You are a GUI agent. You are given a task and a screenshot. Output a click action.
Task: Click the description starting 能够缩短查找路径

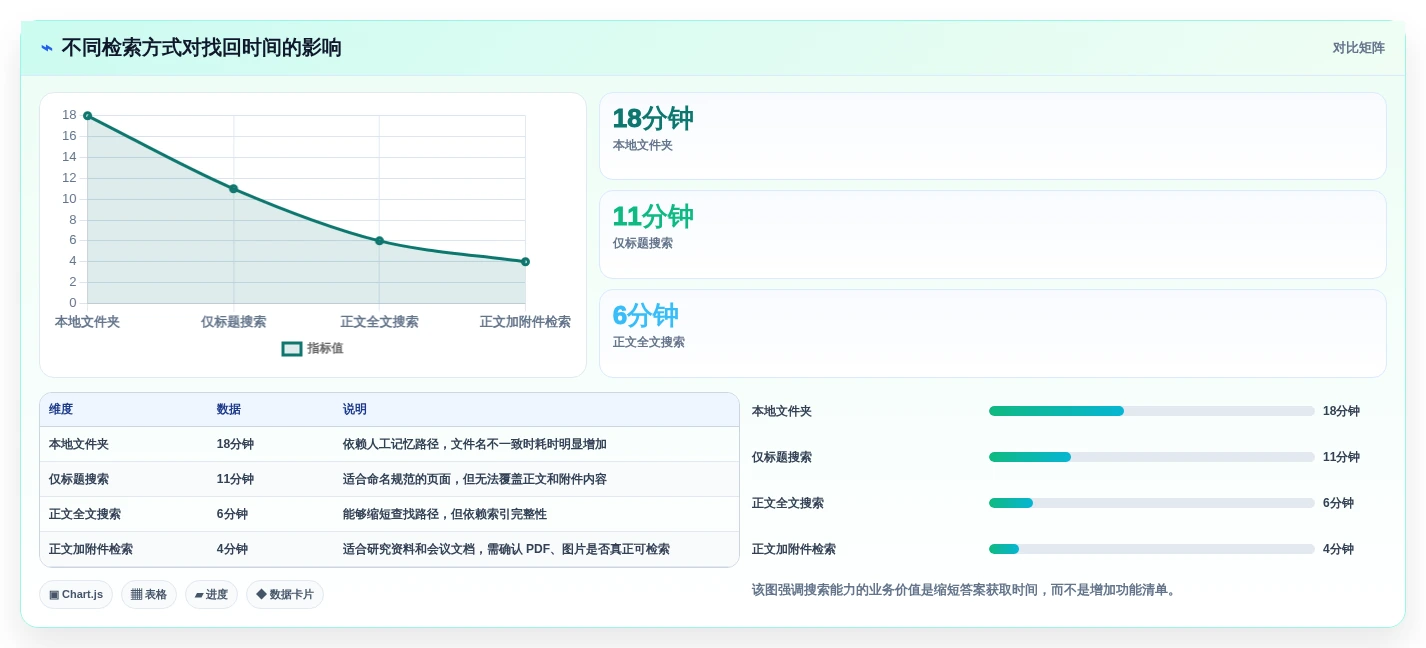coord(445,515)
